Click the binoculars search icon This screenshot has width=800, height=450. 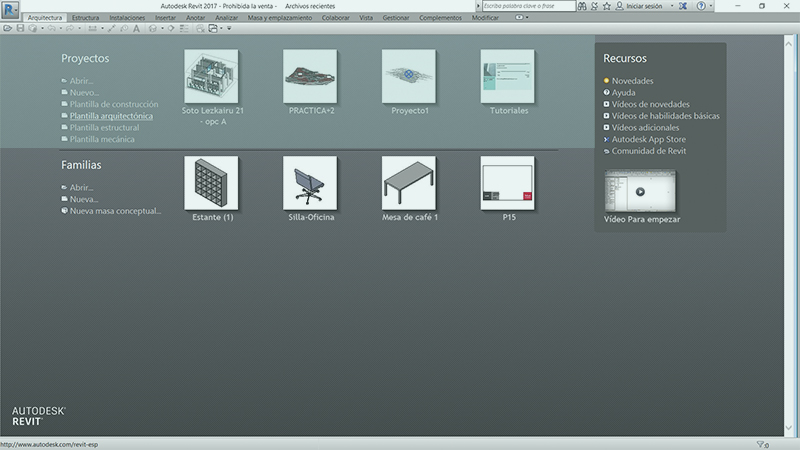tap(582, 6)
